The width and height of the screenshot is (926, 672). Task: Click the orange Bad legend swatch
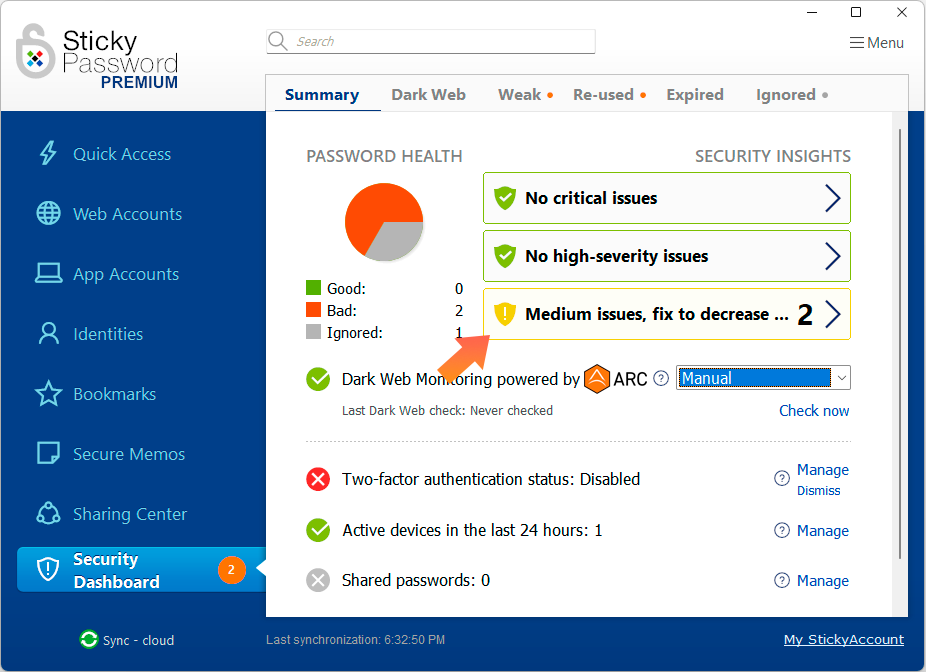pyautogui.click(x=313, y=309)
